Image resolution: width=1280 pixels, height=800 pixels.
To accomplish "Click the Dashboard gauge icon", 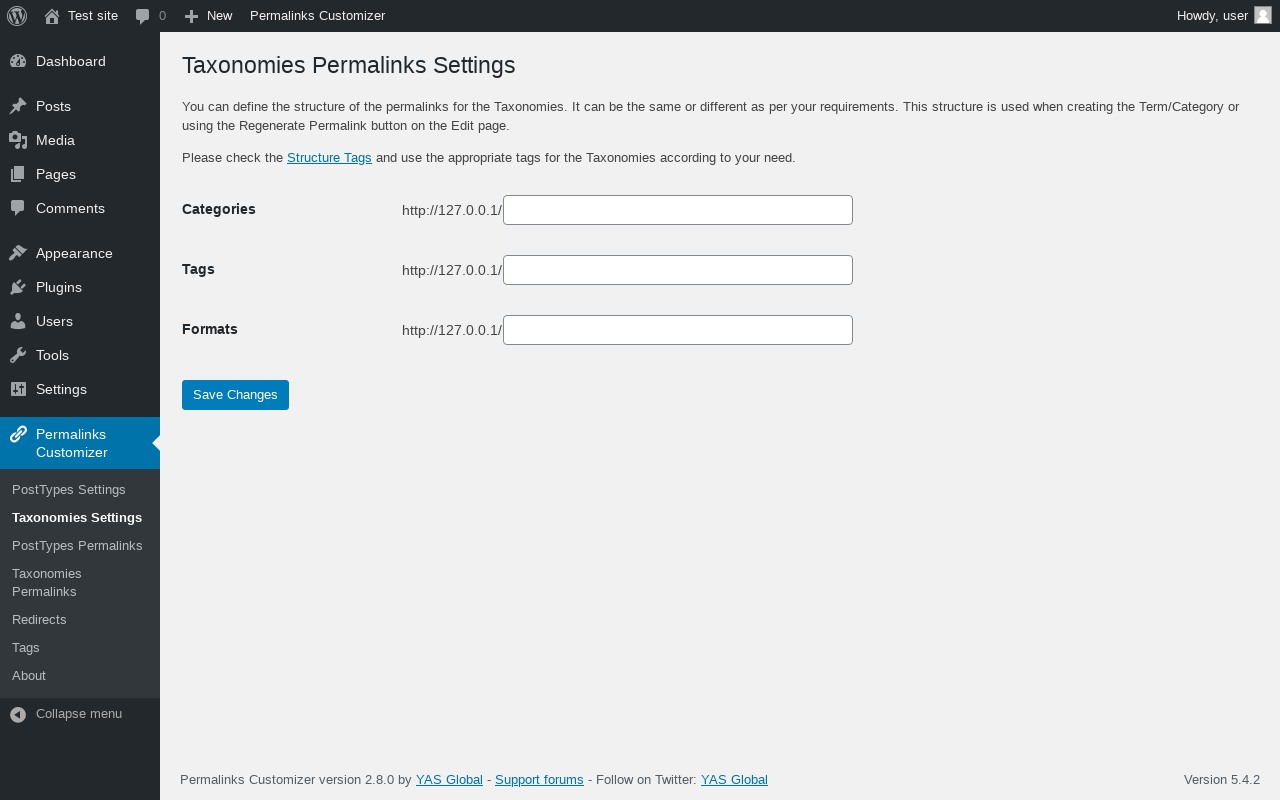I will 18,61.
